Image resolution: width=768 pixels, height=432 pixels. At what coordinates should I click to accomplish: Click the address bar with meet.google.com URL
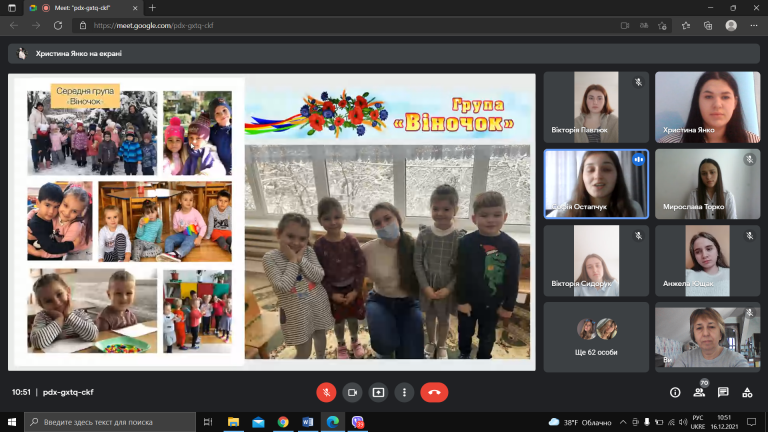[343, 25]
